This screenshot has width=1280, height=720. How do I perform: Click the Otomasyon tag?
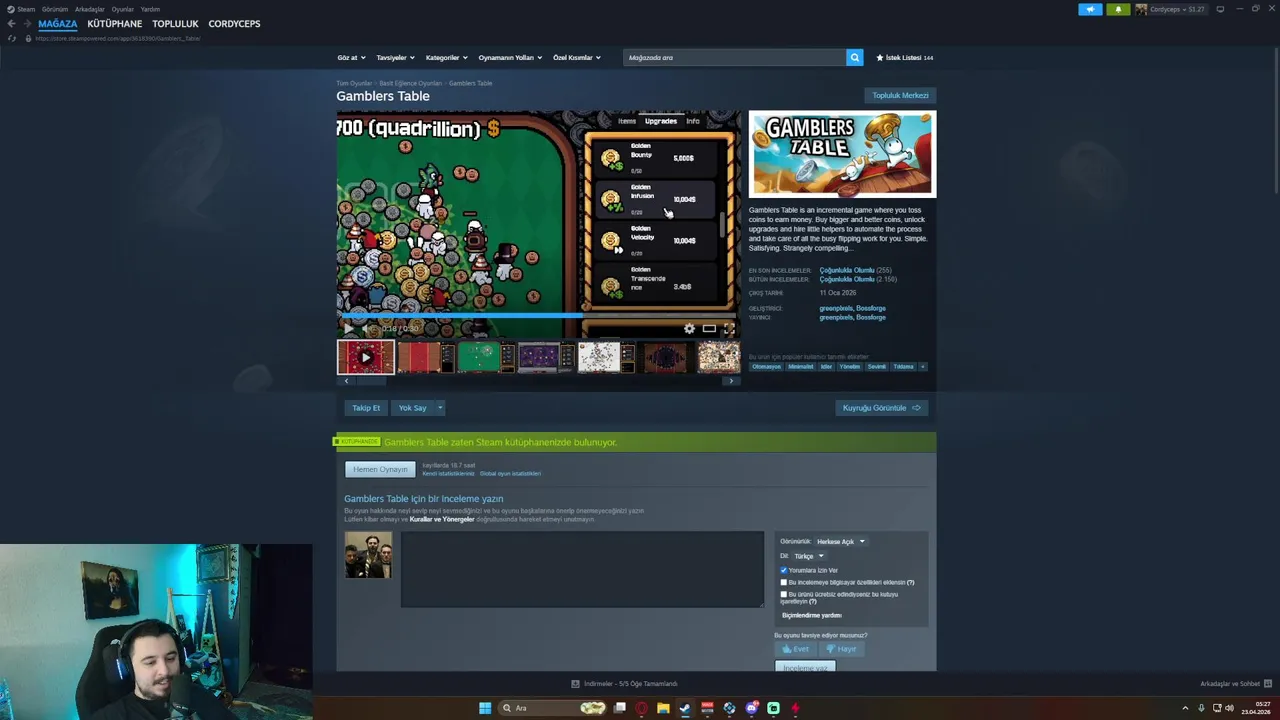766,366
